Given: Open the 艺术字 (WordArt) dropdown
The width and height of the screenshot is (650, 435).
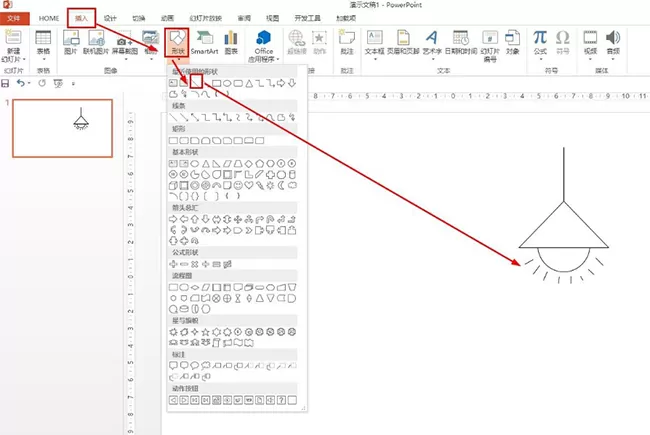Looking at the screenshot, I should (x=432, y=45).
